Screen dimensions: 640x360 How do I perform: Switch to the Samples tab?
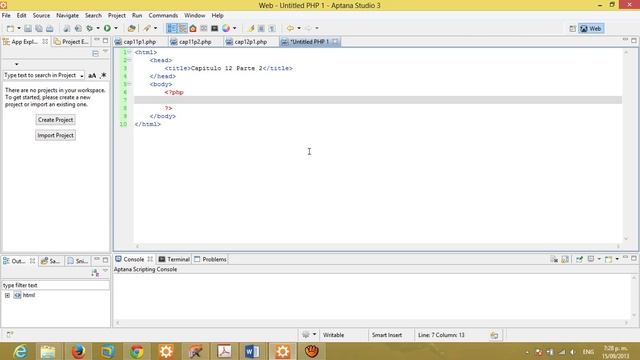(x=51, y=261)
